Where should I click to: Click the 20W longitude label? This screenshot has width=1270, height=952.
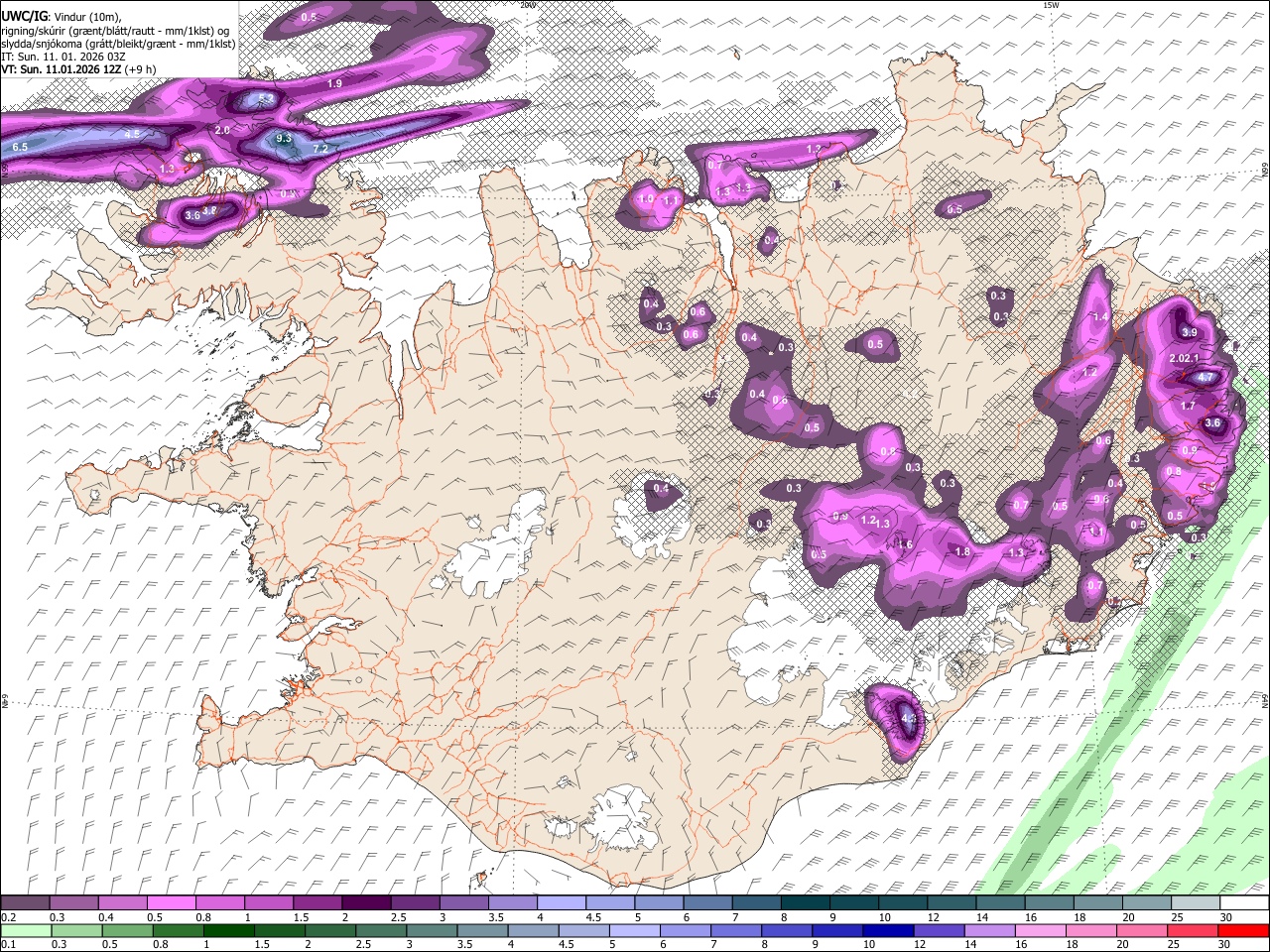click(528, 5)
